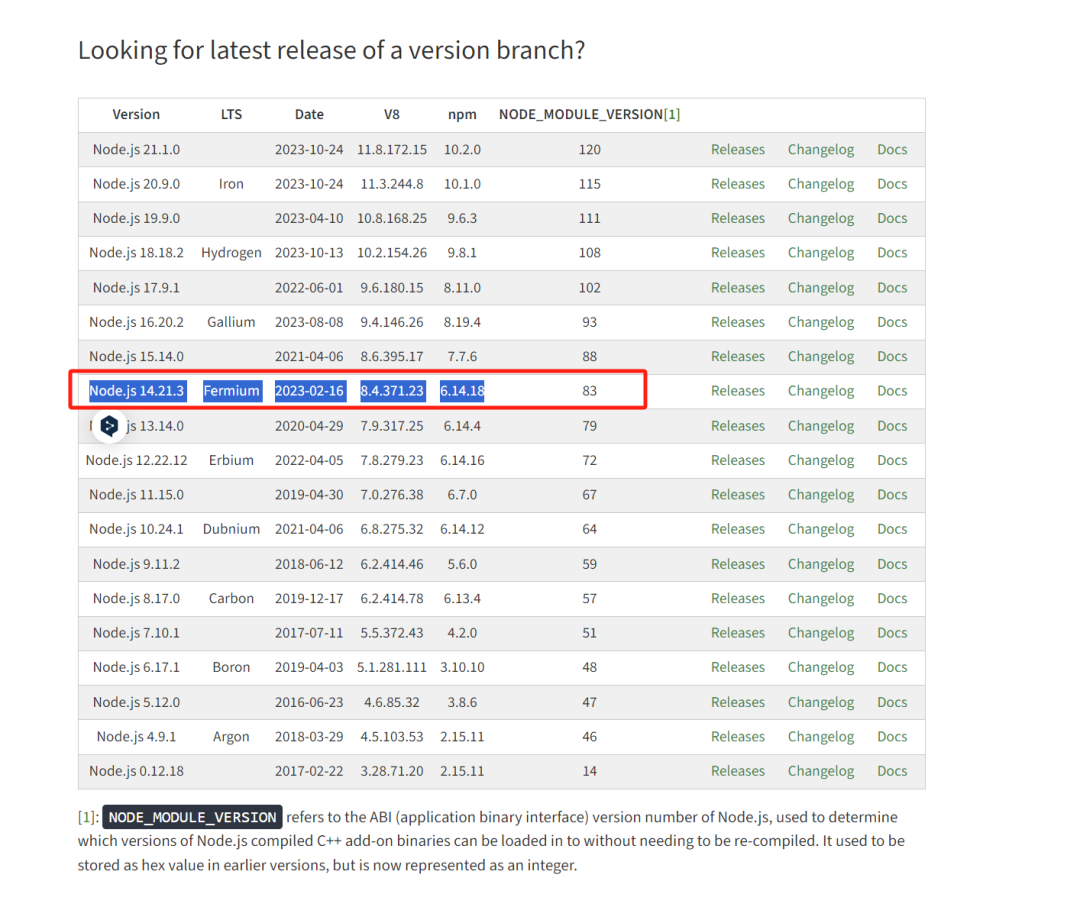Open Changelog for Node.js 18.18.2
The image size is (1080, 907).
(821, 253)
